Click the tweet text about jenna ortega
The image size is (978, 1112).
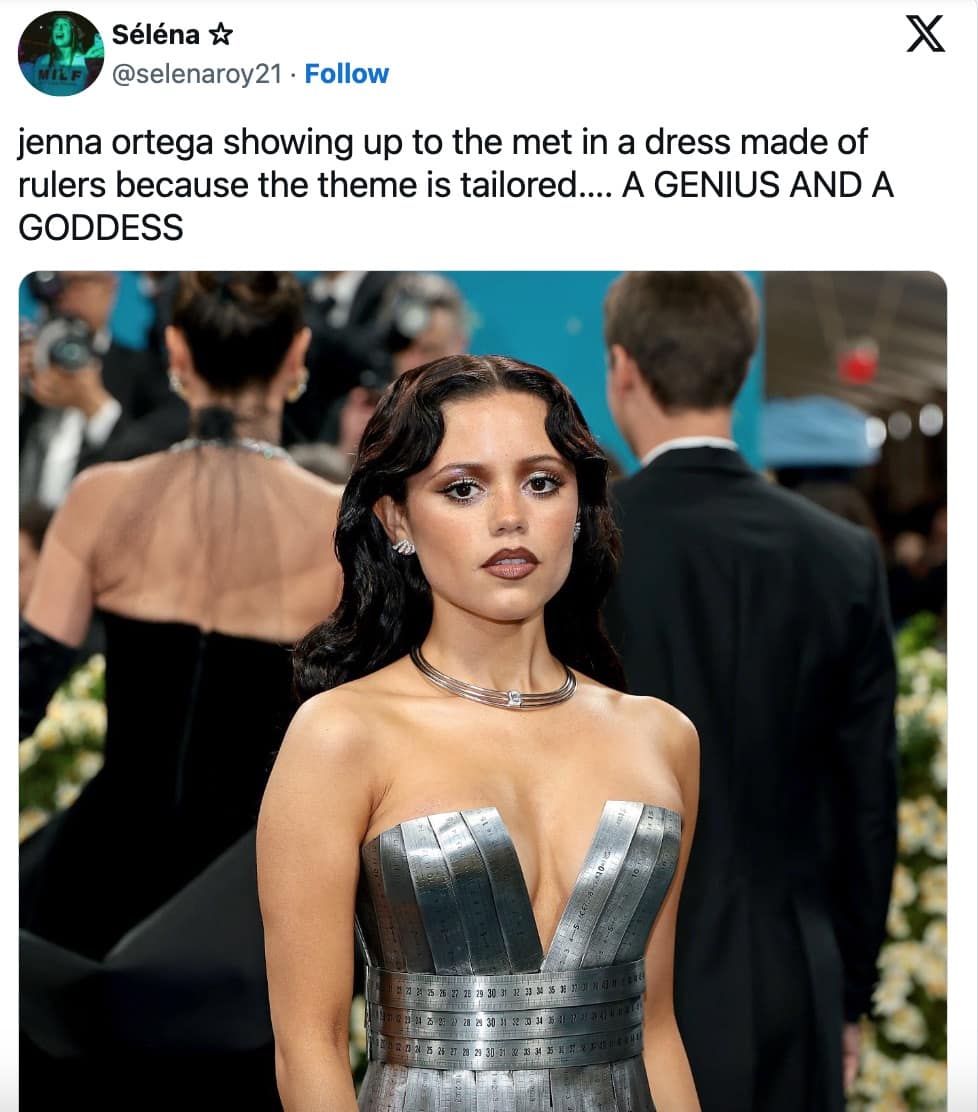coord(455,184)
